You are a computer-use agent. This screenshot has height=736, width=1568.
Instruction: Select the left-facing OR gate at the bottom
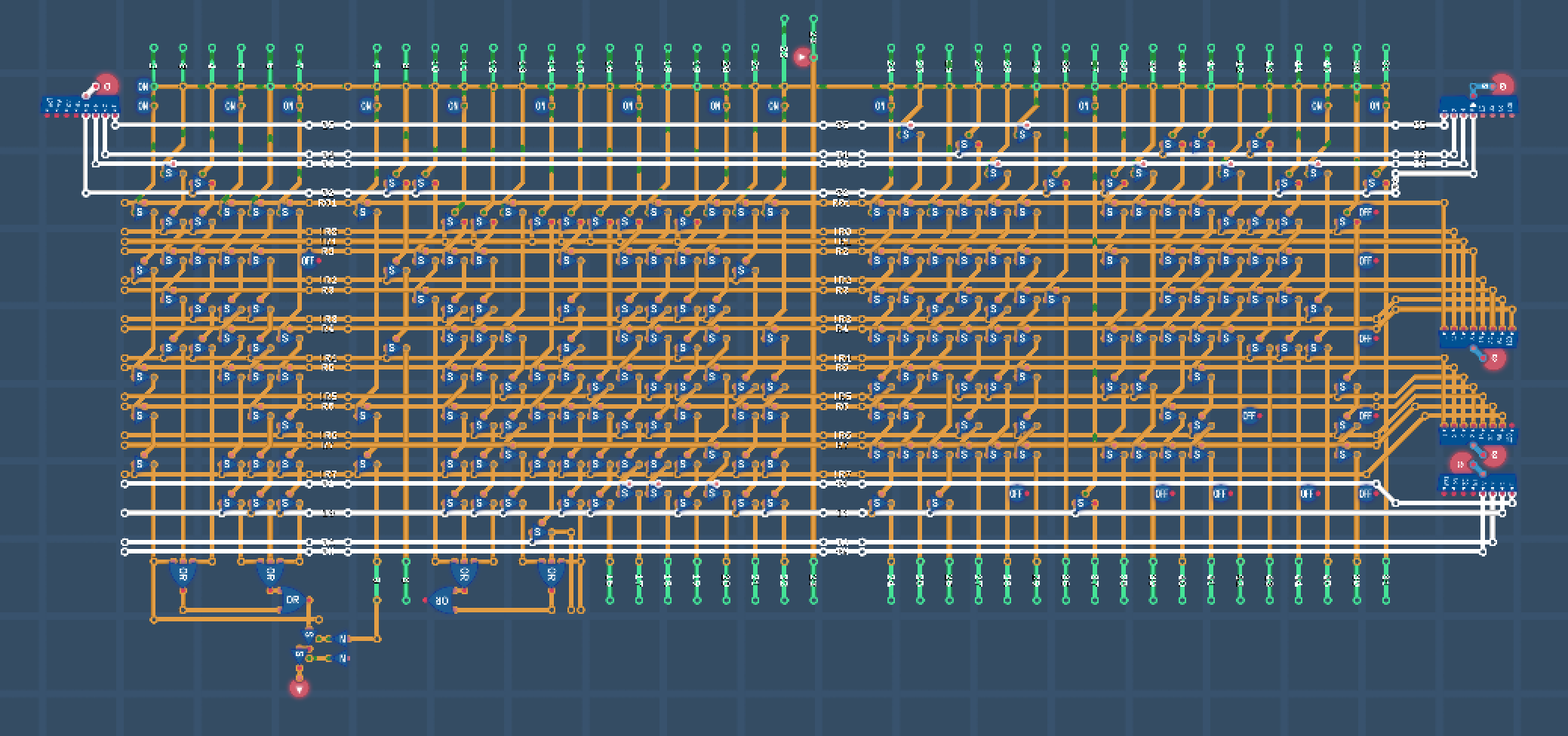pos(441,601)
